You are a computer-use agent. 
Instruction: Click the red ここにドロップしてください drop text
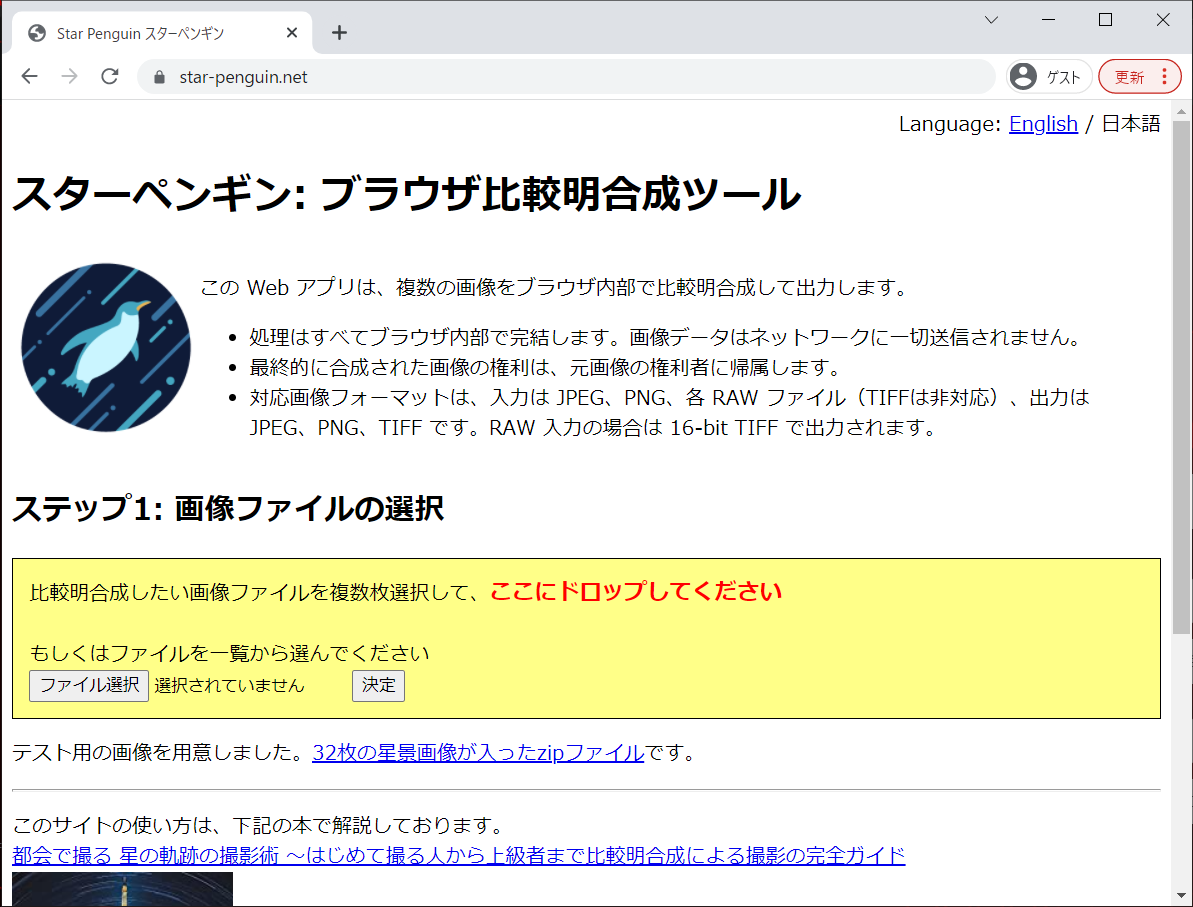636,591
